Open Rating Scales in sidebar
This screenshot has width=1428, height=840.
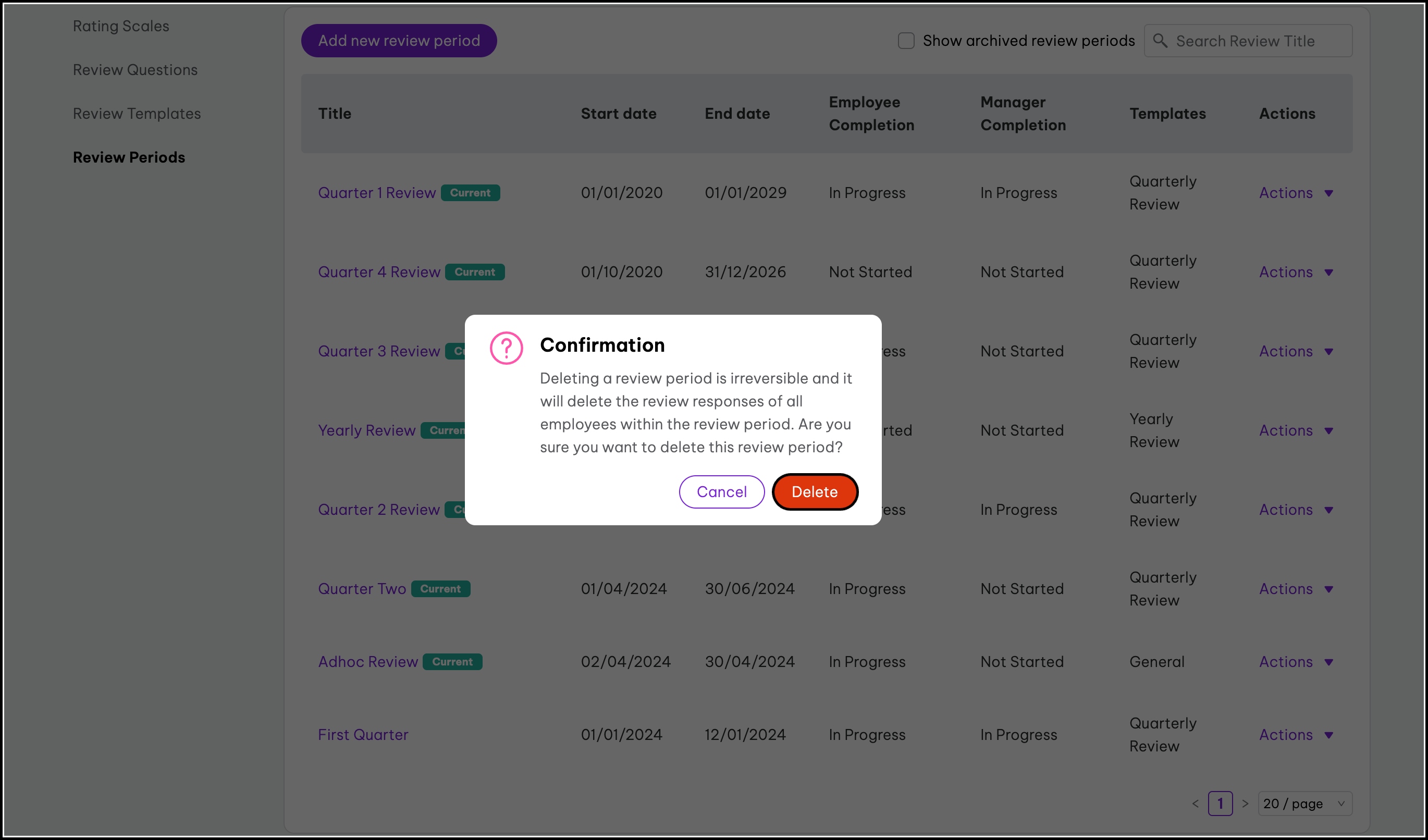click(121, 26)
